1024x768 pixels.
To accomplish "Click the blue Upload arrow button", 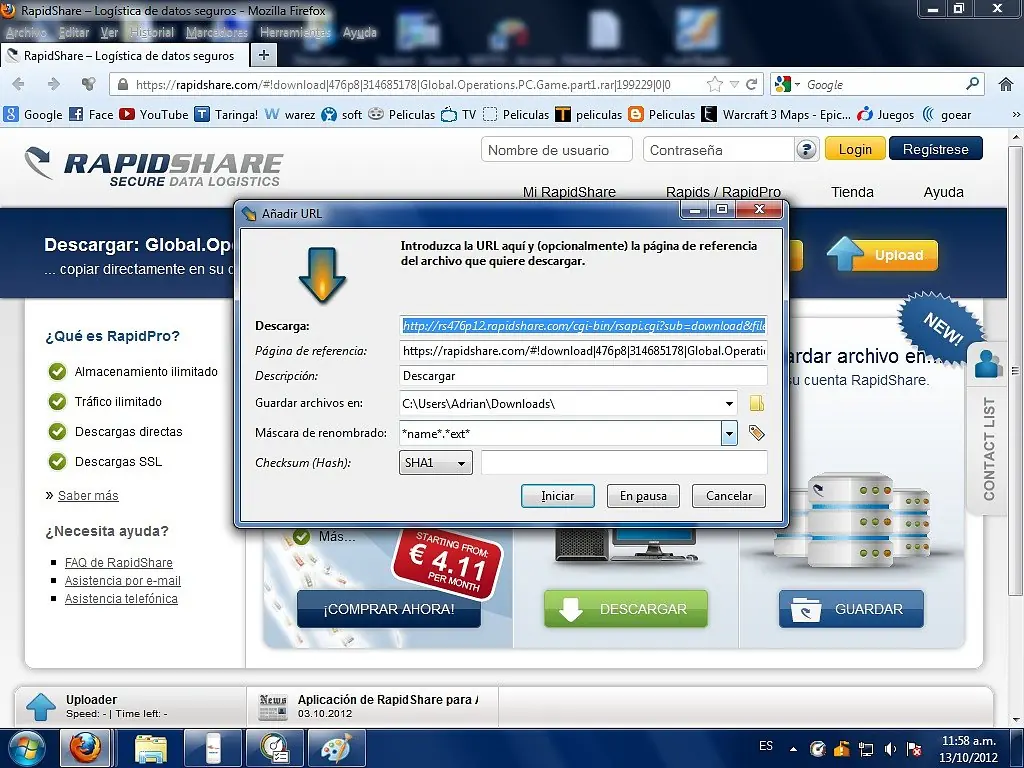I will click(x=882, y=255).
